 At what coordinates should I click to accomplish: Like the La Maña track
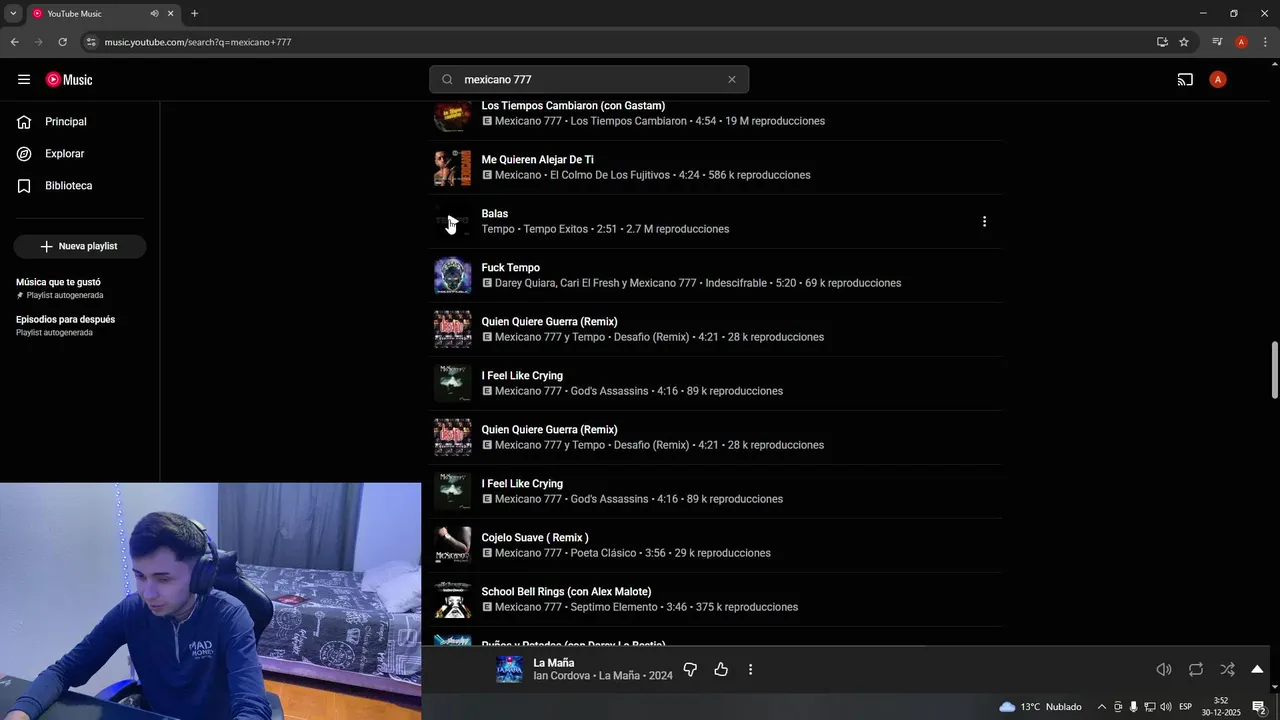(x=721, y=669)
